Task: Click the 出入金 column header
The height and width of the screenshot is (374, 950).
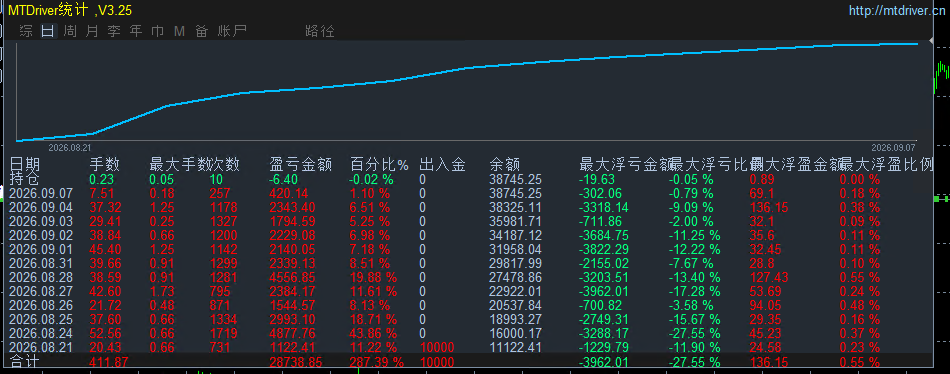Action: coord(442,164)
